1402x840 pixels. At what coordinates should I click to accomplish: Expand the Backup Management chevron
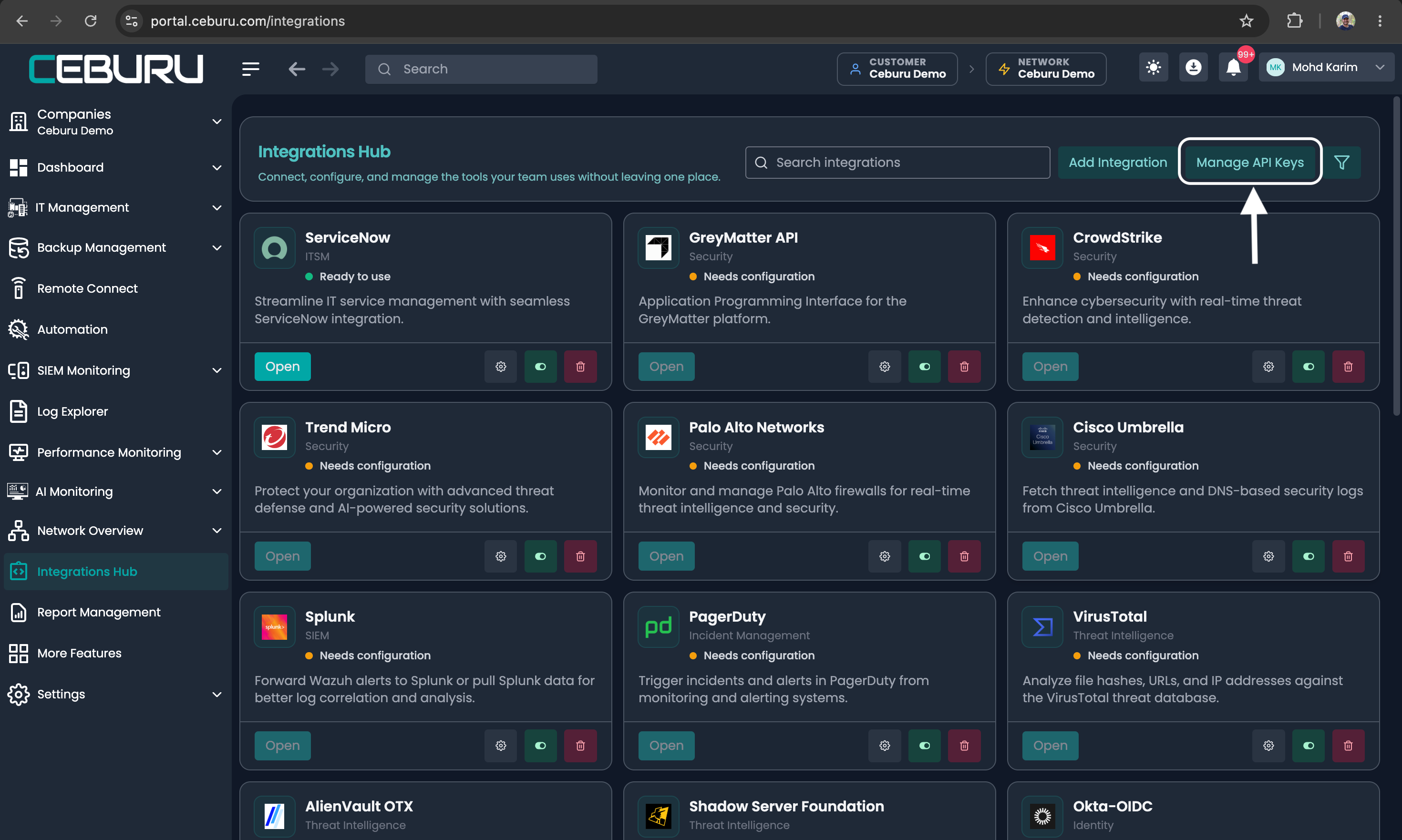(x=216, y=248)
